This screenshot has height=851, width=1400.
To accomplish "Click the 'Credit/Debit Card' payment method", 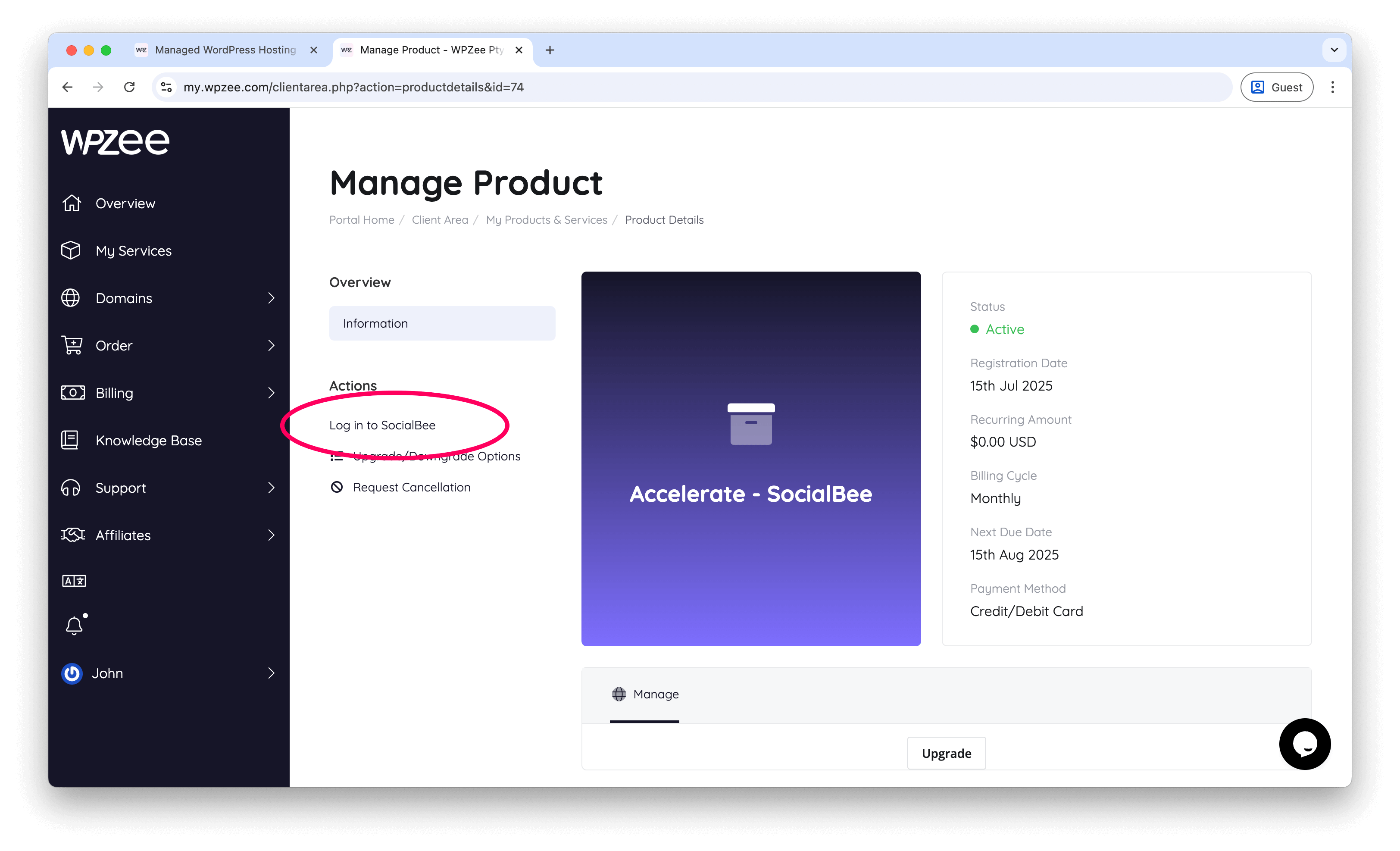I will pos(1026,611).
